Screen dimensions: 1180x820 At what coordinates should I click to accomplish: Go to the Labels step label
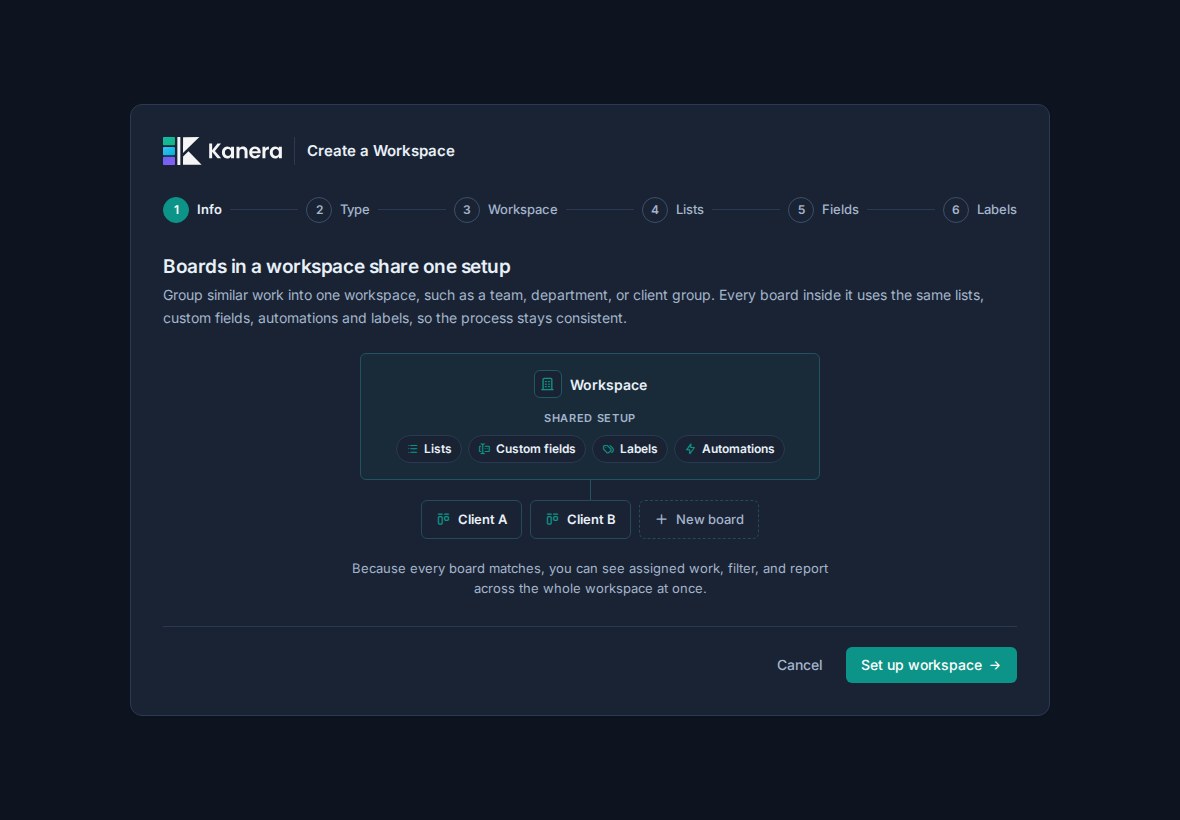(x=996, y=210)
